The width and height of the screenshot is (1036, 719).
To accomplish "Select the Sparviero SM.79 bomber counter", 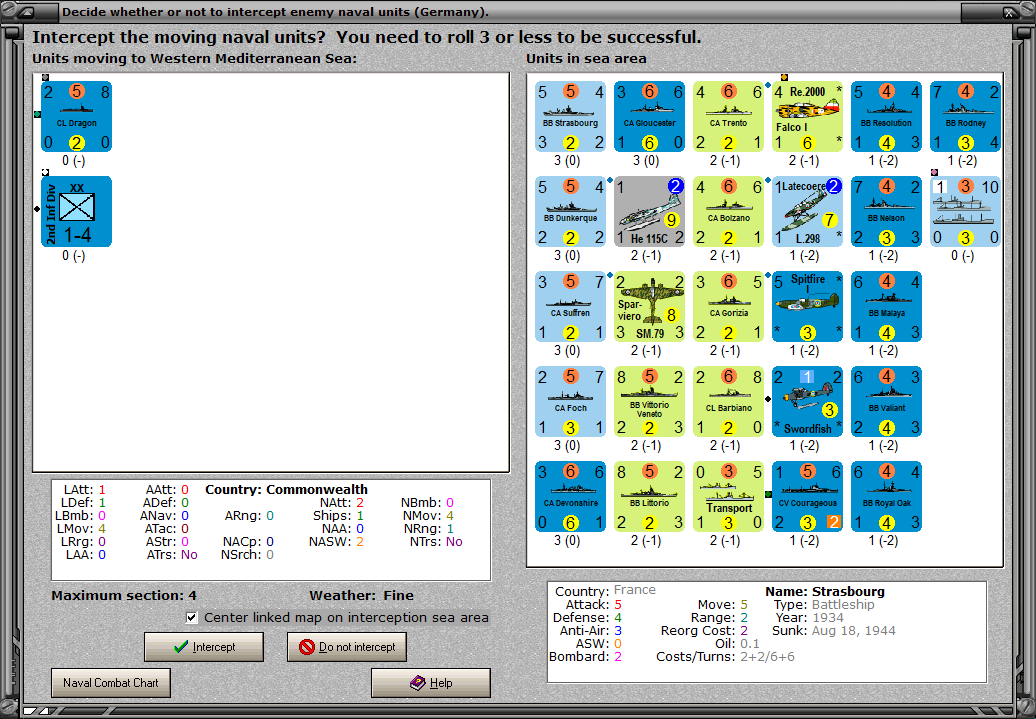I will (649, 306).
